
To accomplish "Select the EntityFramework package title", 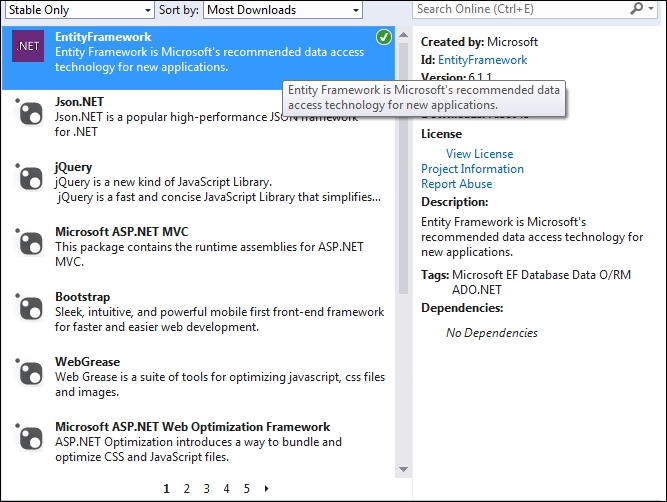I will pos(103,37).
